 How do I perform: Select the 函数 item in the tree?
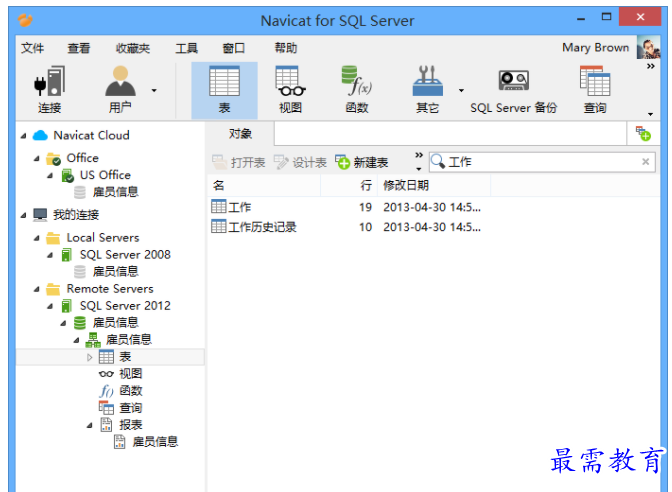pos(131,391)
